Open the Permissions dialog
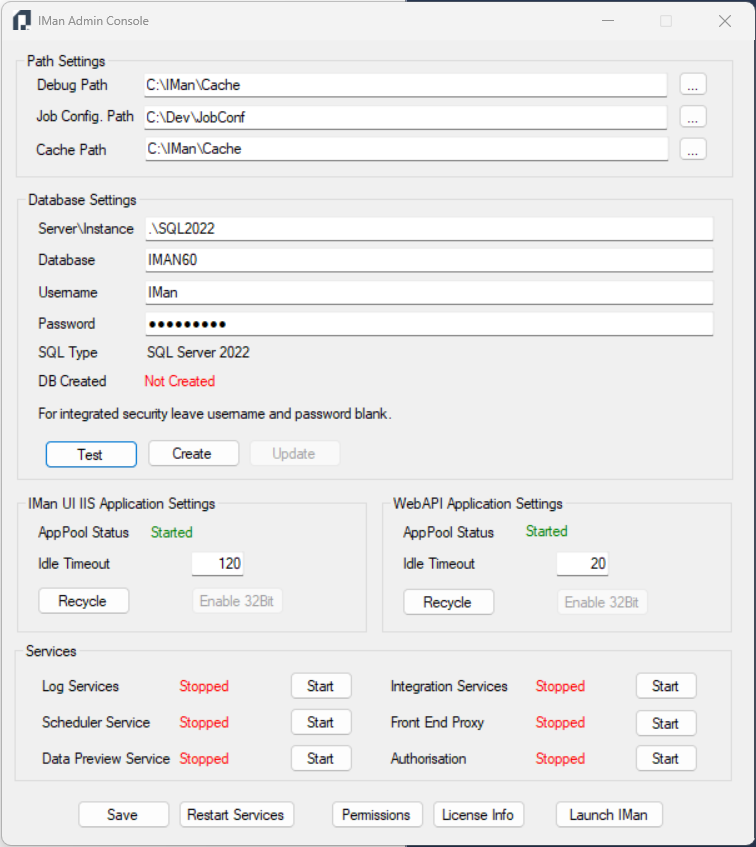The image size is (756, 847). (x=377, y=815)
